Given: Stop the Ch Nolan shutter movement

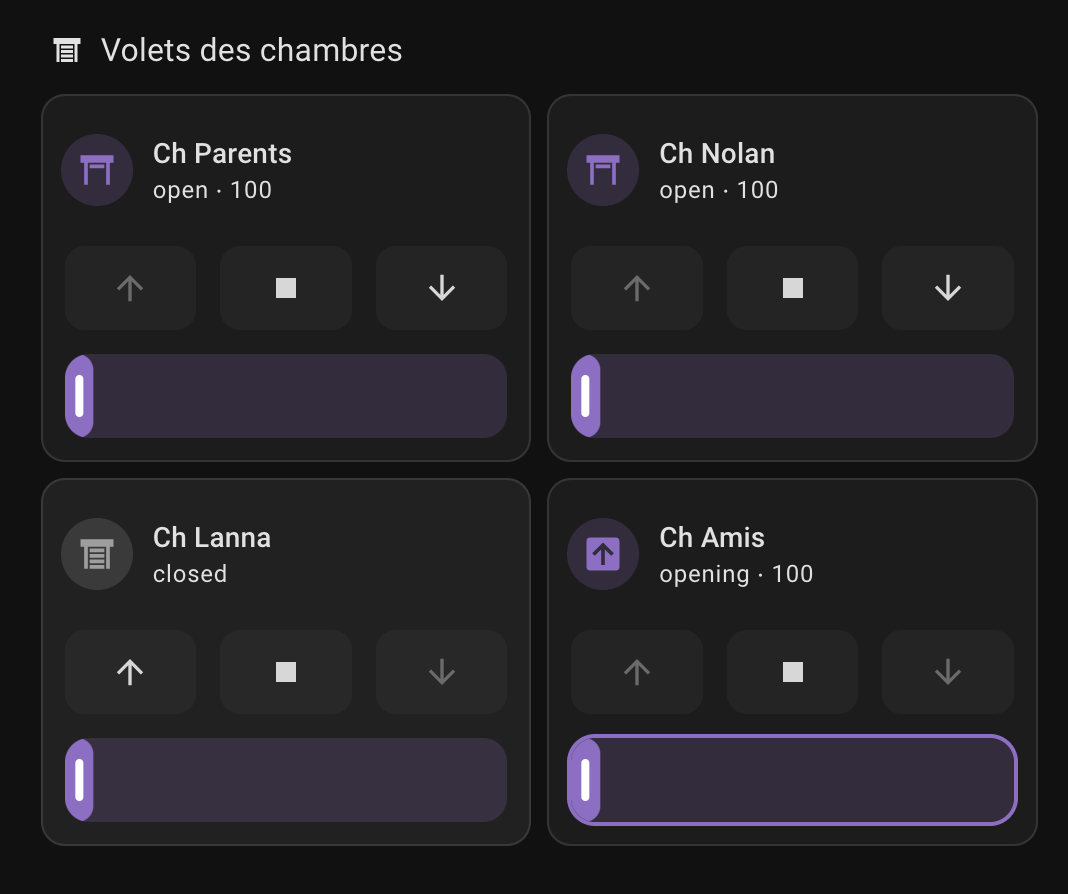Looking at the screenshot, I should tap(792, 288).
